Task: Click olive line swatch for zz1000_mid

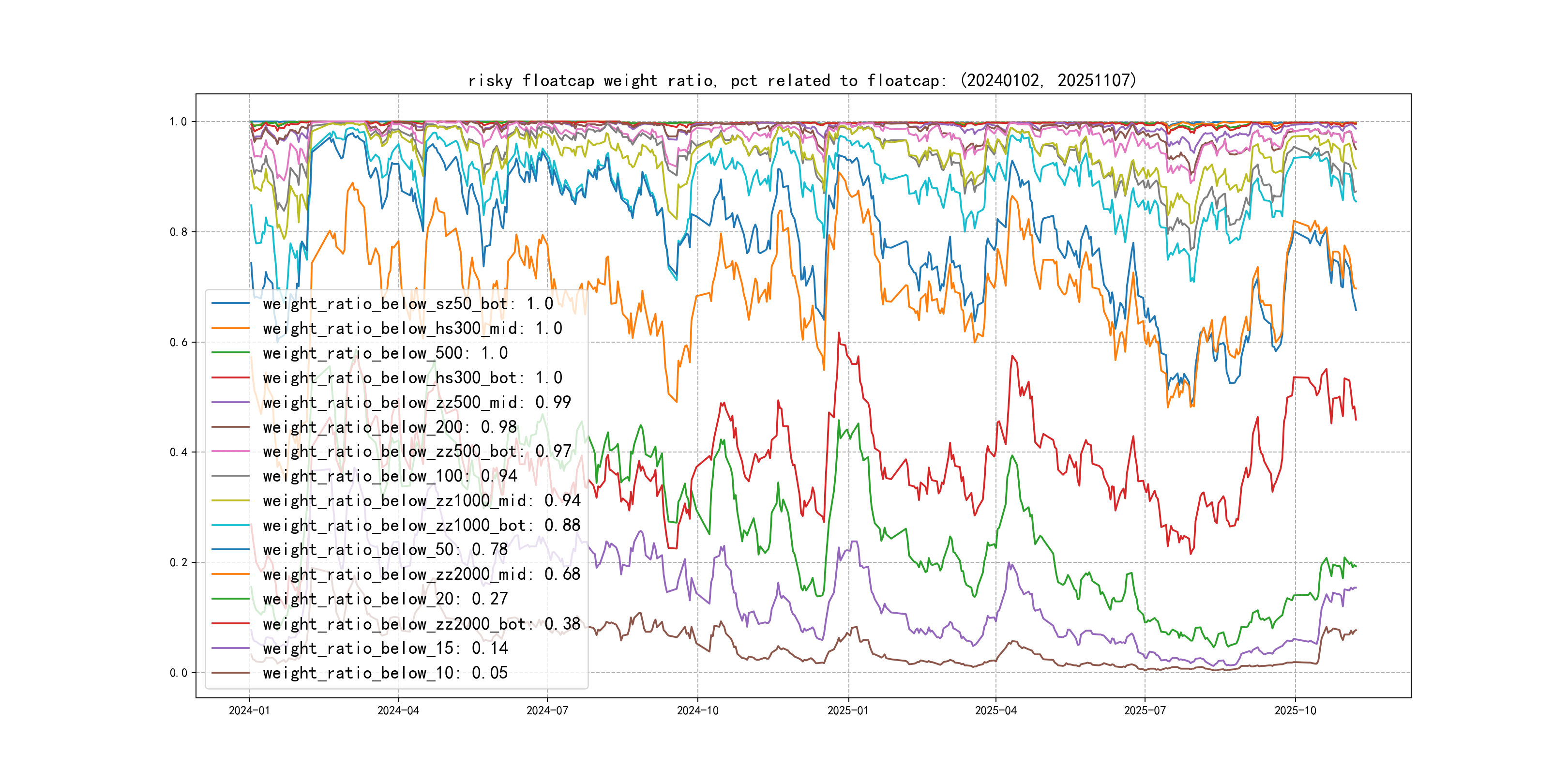Action: [231, 501]
